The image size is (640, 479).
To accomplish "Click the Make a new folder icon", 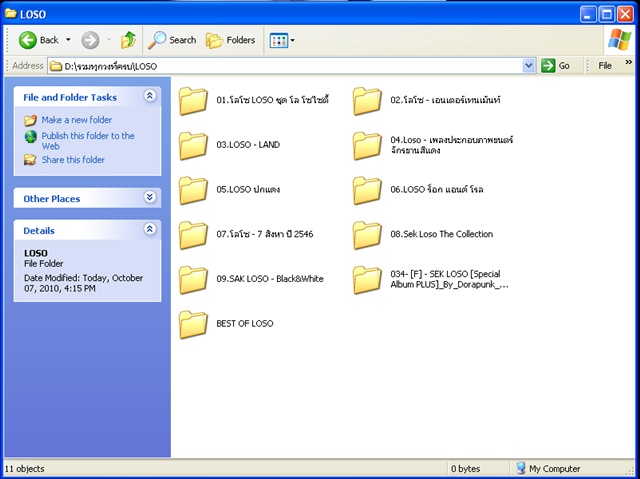I will 30,120.
